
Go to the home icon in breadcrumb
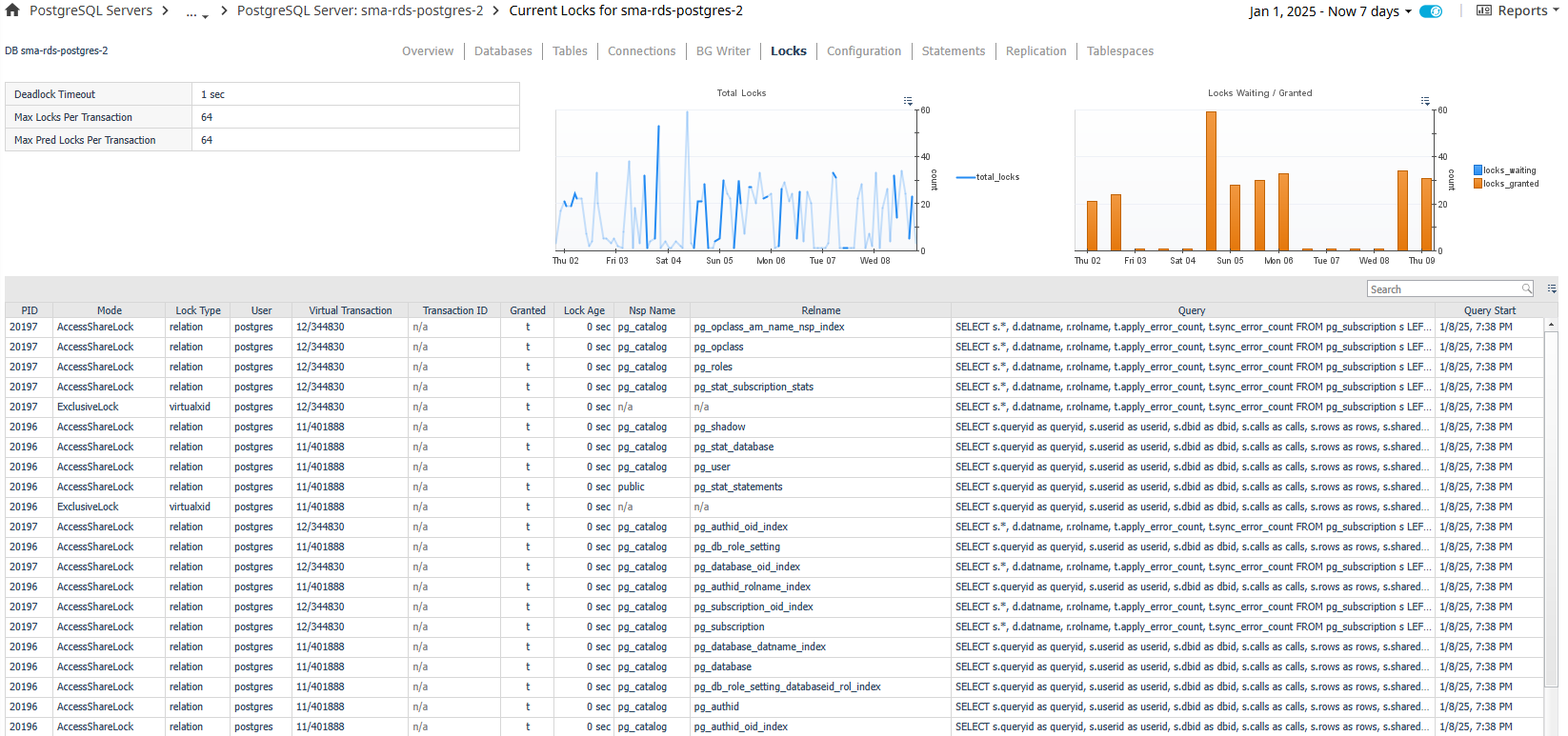pos(12,10)
